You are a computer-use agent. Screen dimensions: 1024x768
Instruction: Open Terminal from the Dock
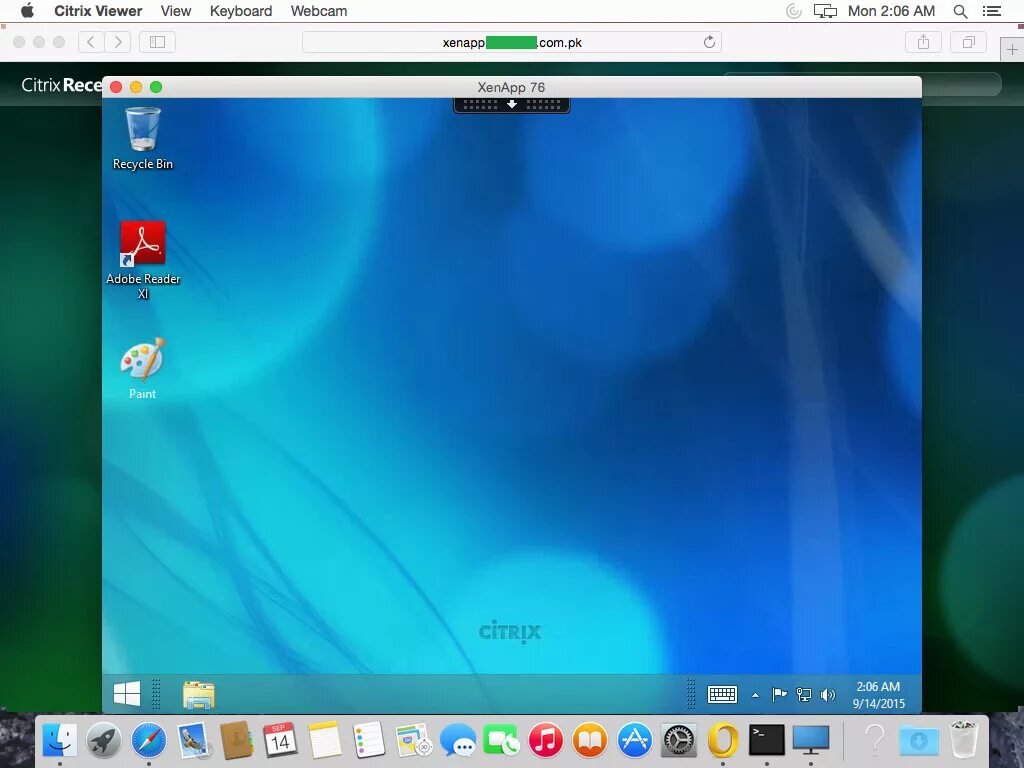pos(766,740)
